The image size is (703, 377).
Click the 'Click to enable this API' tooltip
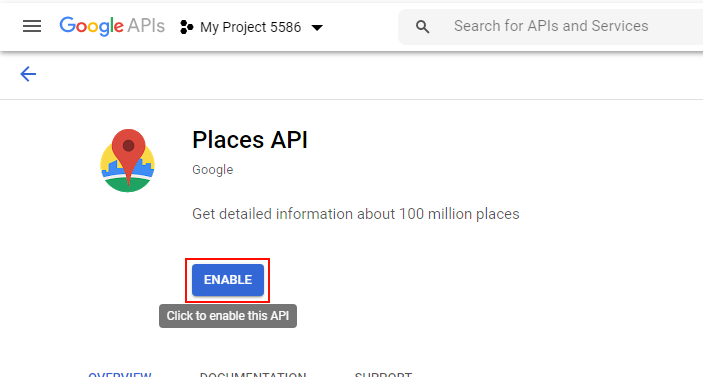click(x=228, y=316)
